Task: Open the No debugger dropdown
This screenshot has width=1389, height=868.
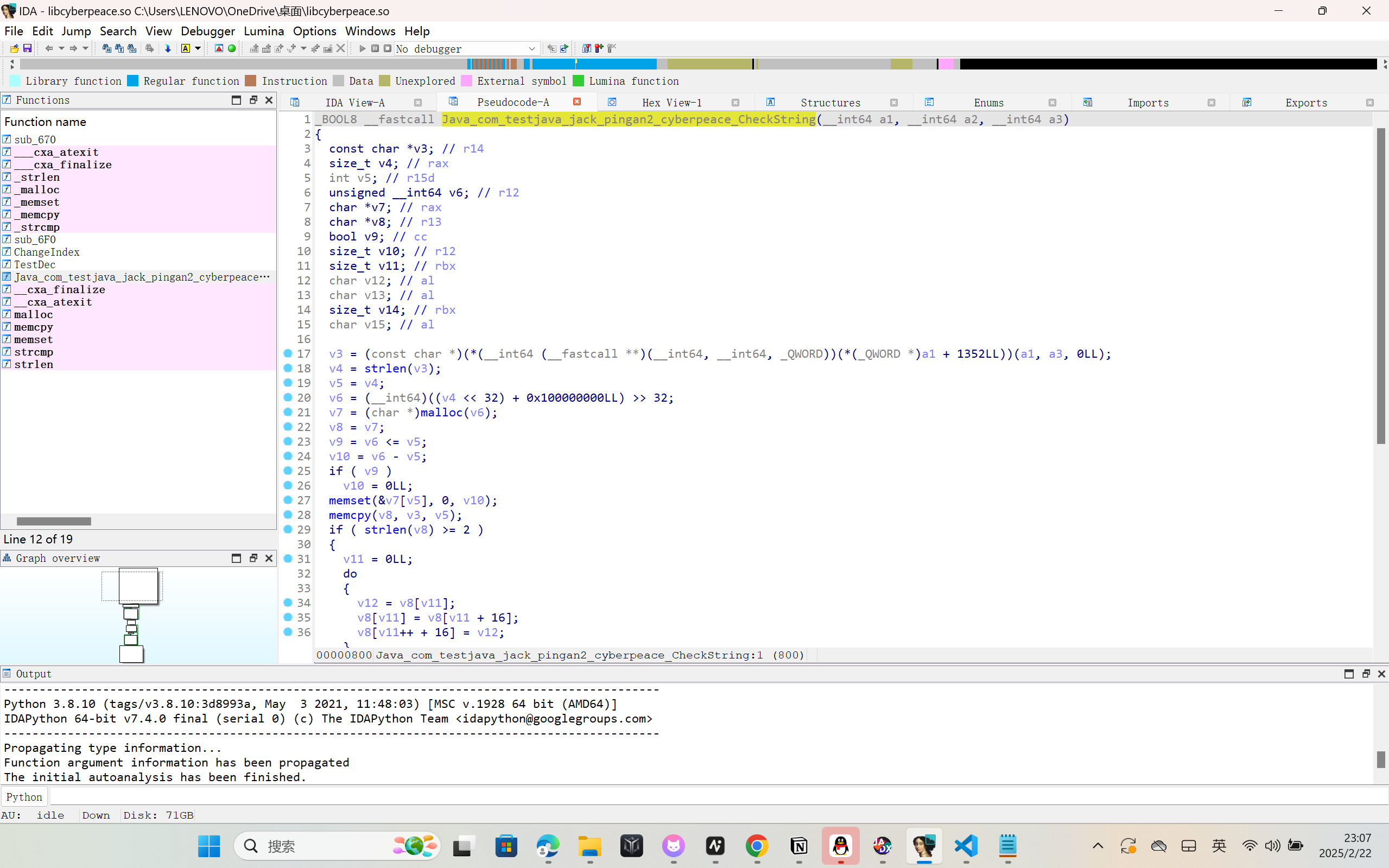Action: pyautogui.click(x=531, y=48)
